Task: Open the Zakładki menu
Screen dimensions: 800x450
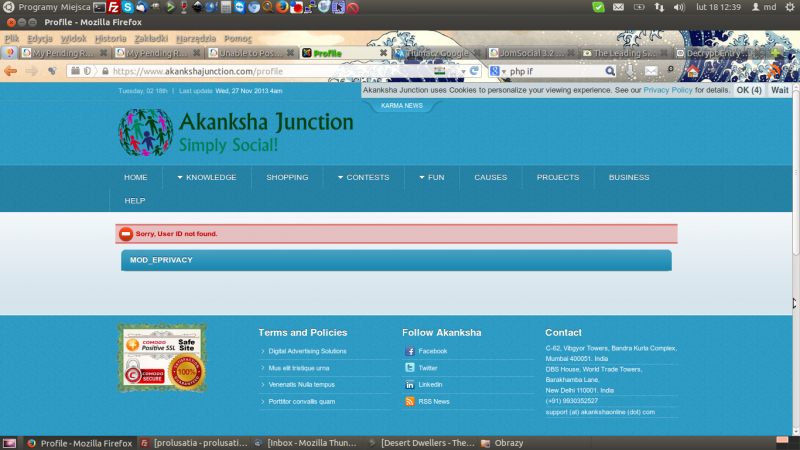Action: 151,38
